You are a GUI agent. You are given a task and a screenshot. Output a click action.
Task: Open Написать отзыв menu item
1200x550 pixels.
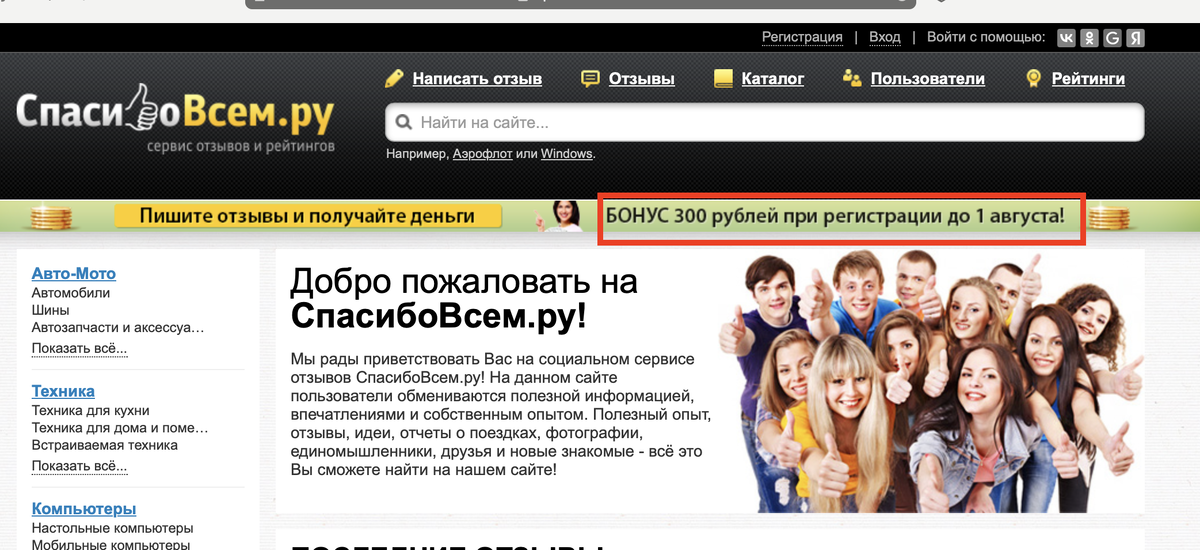[477, 78]
